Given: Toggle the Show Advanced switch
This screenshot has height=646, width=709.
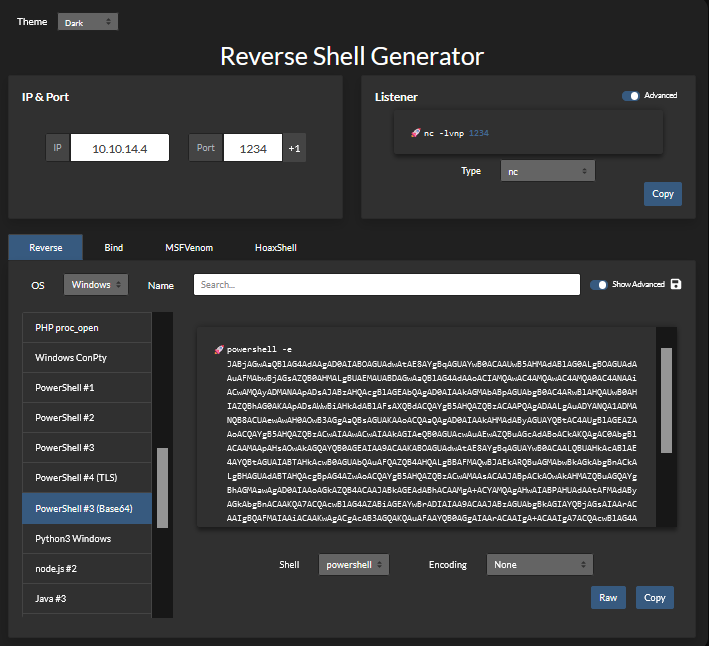Looking at the screenshot, I should click(x=598, y=284).
